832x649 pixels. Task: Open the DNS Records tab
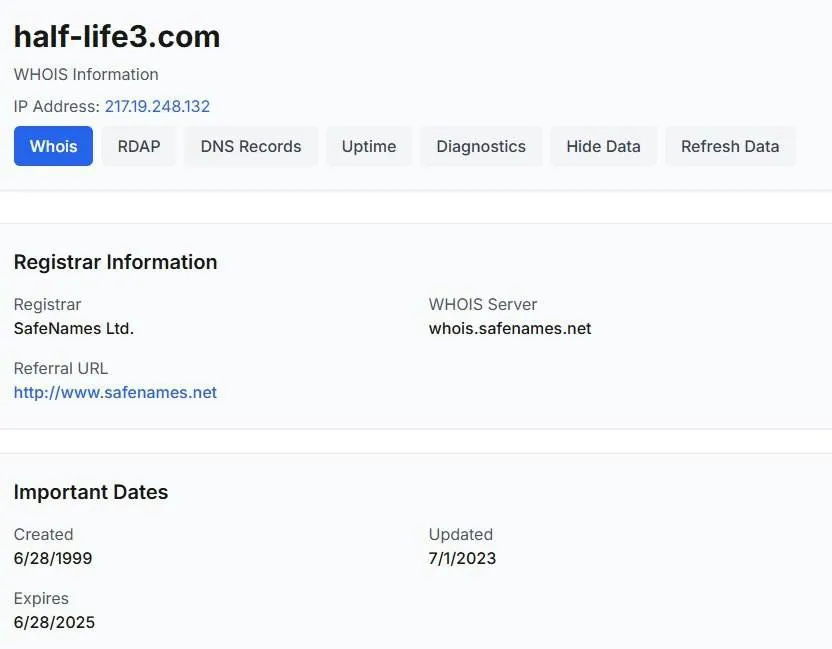coord(251,146)
